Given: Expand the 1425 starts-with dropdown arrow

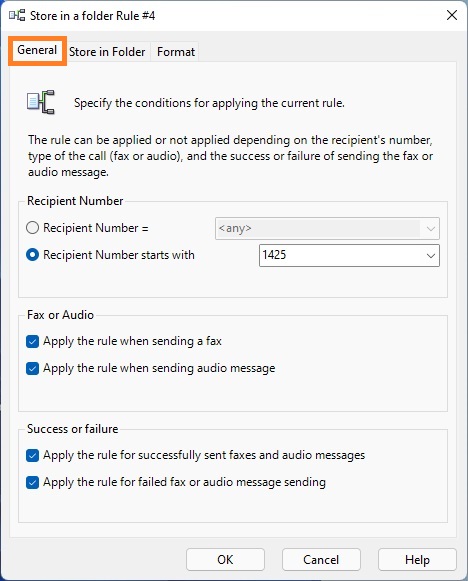Looking at the screenshot, I should click(x=430, y=255).
